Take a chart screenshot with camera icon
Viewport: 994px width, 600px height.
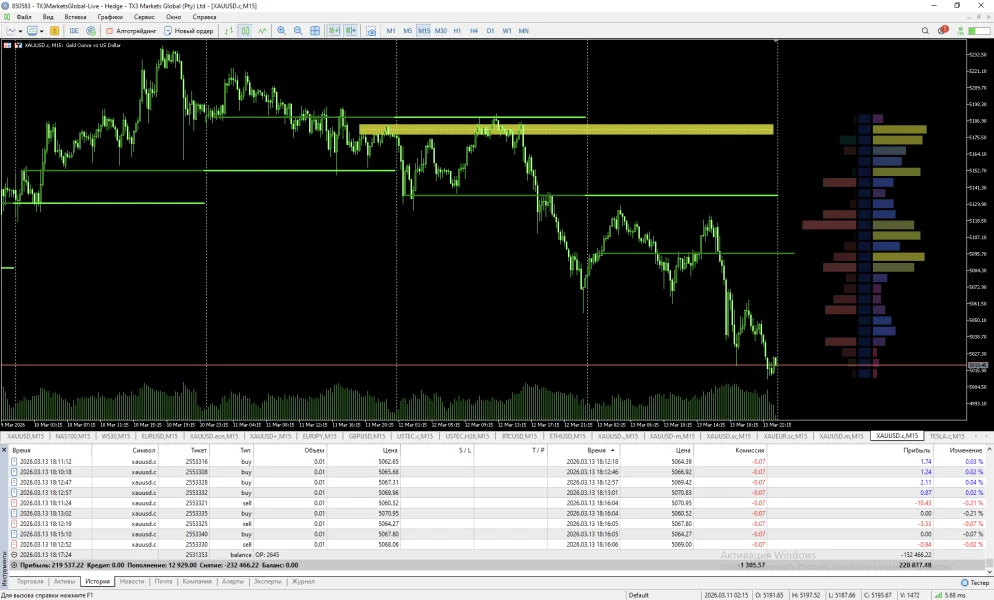[371, 31]
